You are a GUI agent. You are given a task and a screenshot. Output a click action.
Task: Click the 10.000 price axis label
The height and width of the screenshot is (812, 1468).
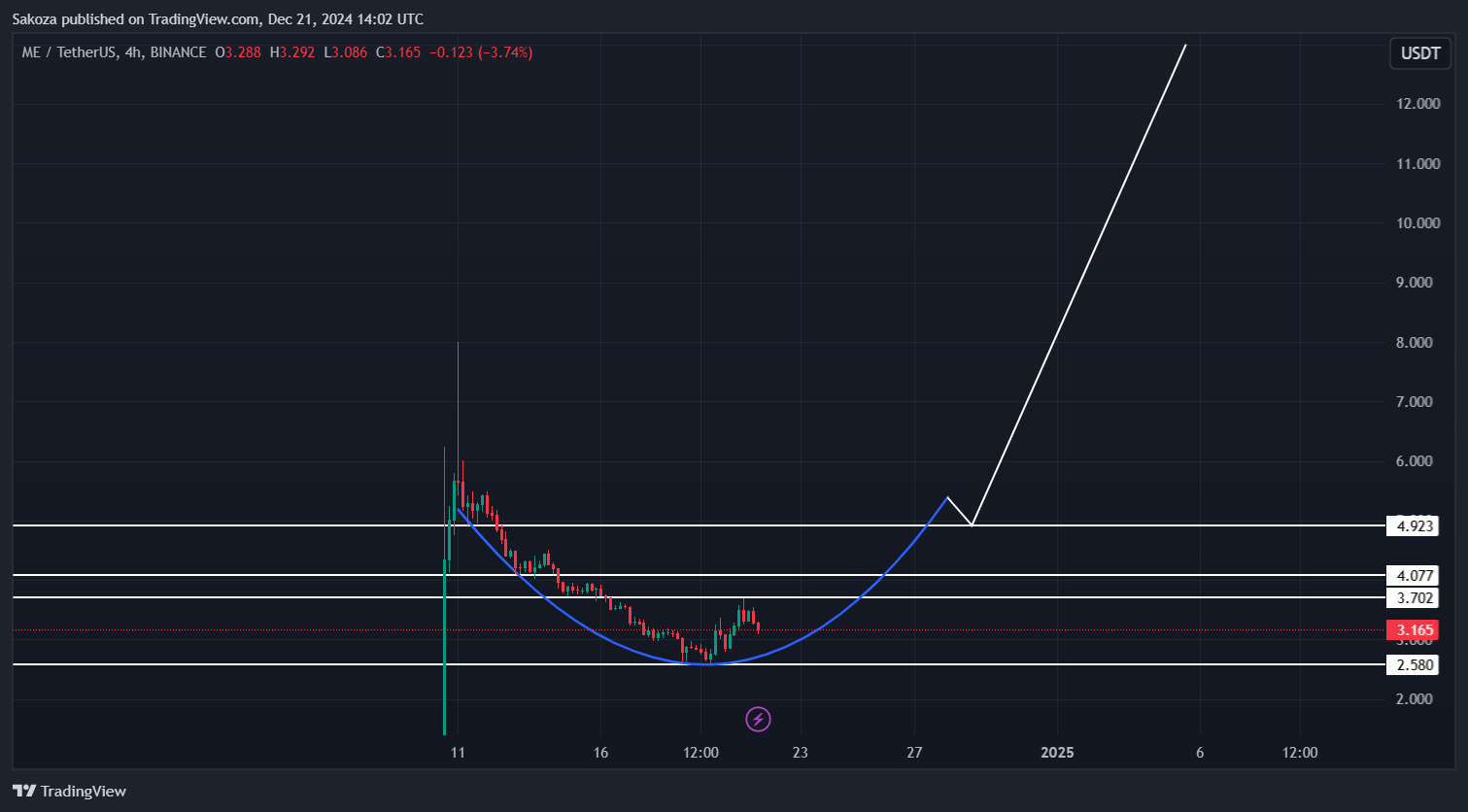pos(1418,222)
